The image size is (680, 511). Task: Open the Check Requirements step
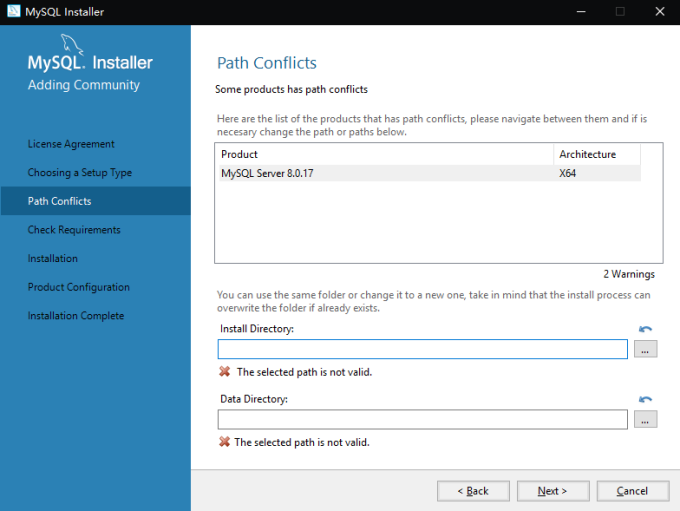74,230
